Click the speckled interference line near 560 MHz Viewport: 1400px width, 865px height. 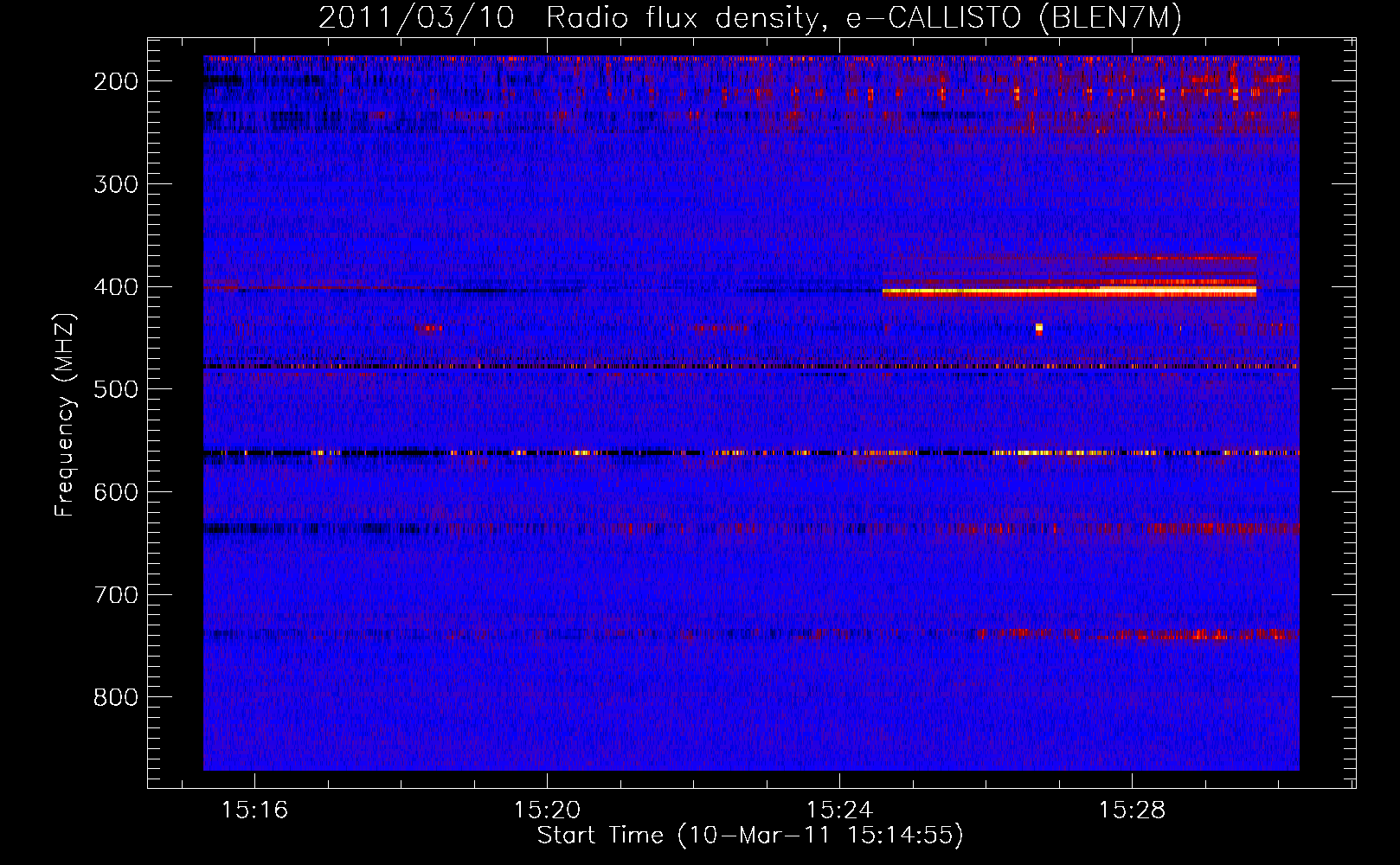(x=751, y=452)
